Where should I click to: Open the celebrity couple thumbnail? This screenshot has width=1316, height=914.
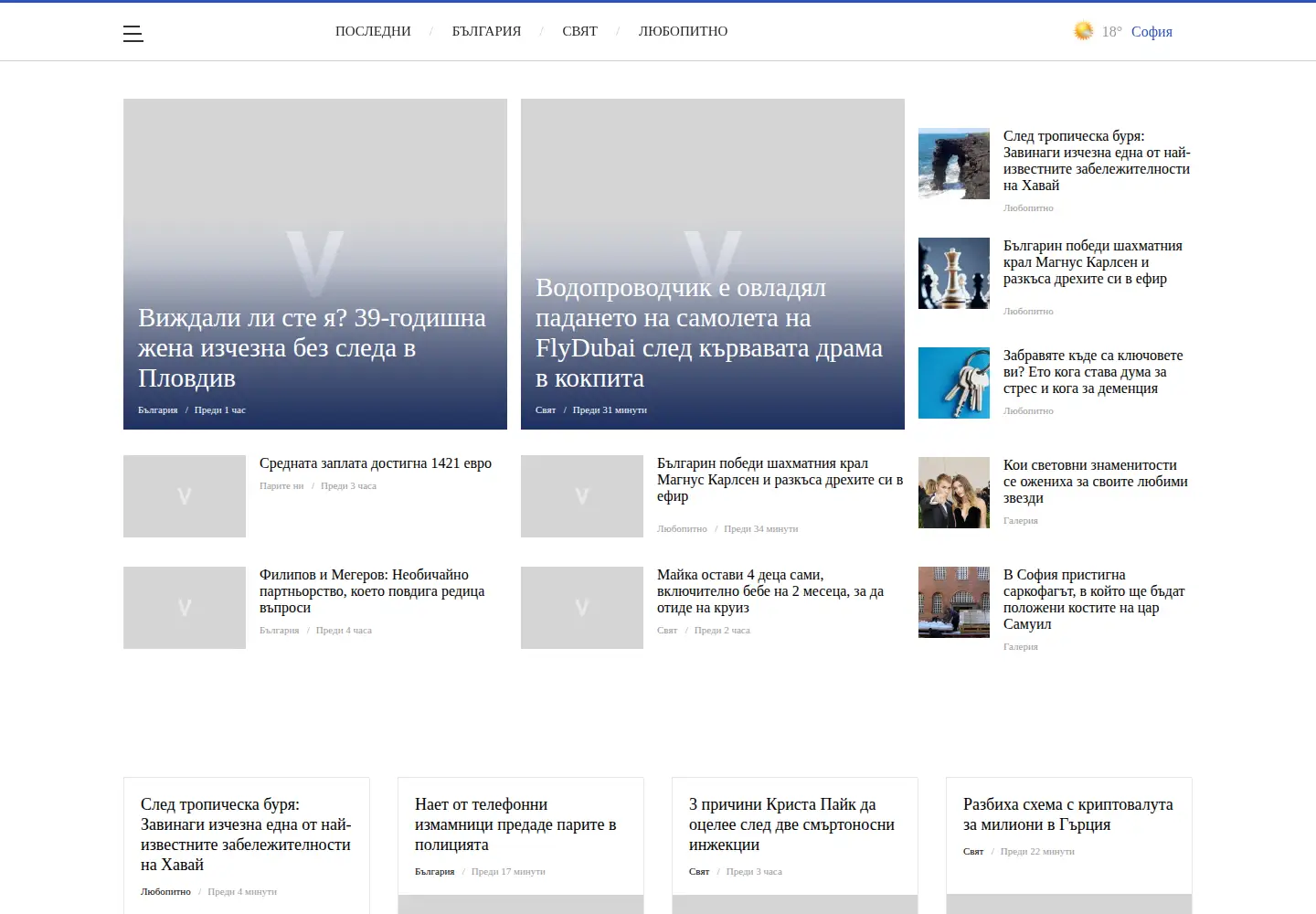pos(954,493)
